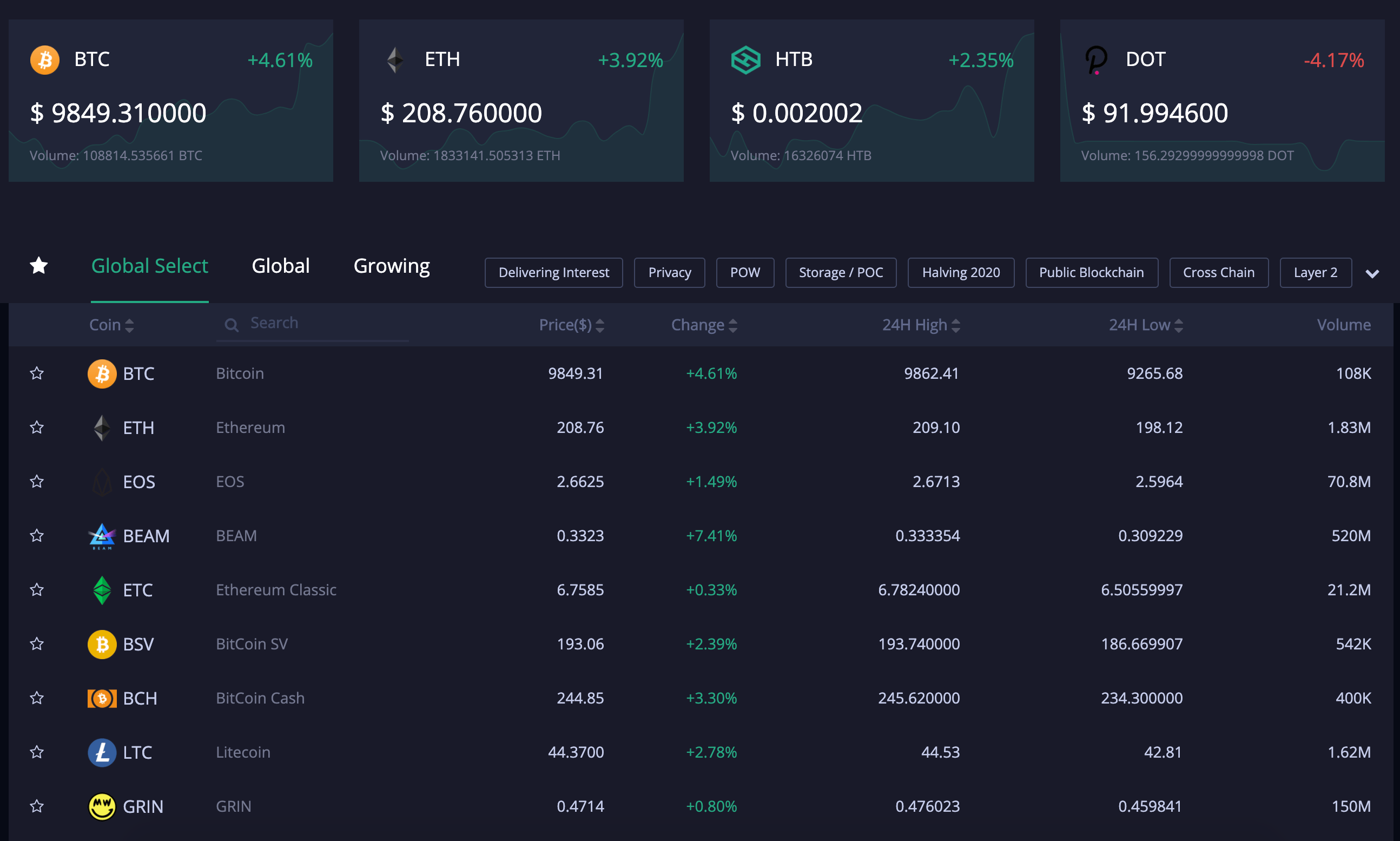The image size is (1400, 841).
Task: Filter by Storage / POC tag
Action: pyautogui.click(x=841, y=273)
